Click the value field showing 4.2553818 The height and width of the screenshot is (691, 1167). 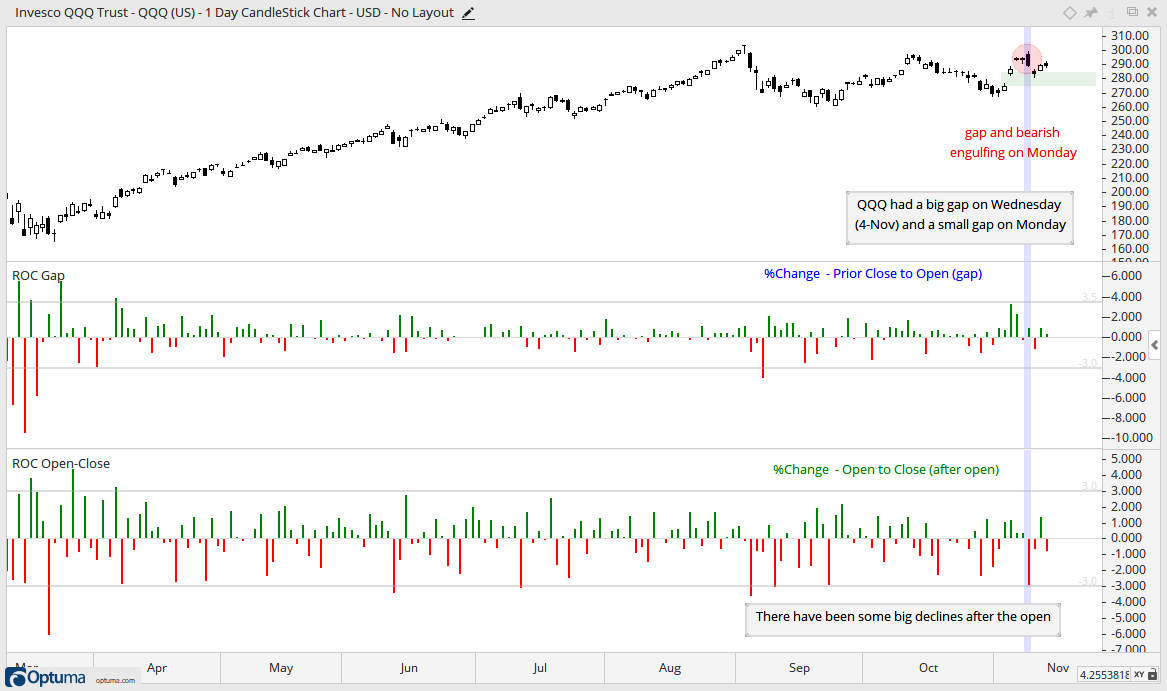click(x=1104, y=675)
